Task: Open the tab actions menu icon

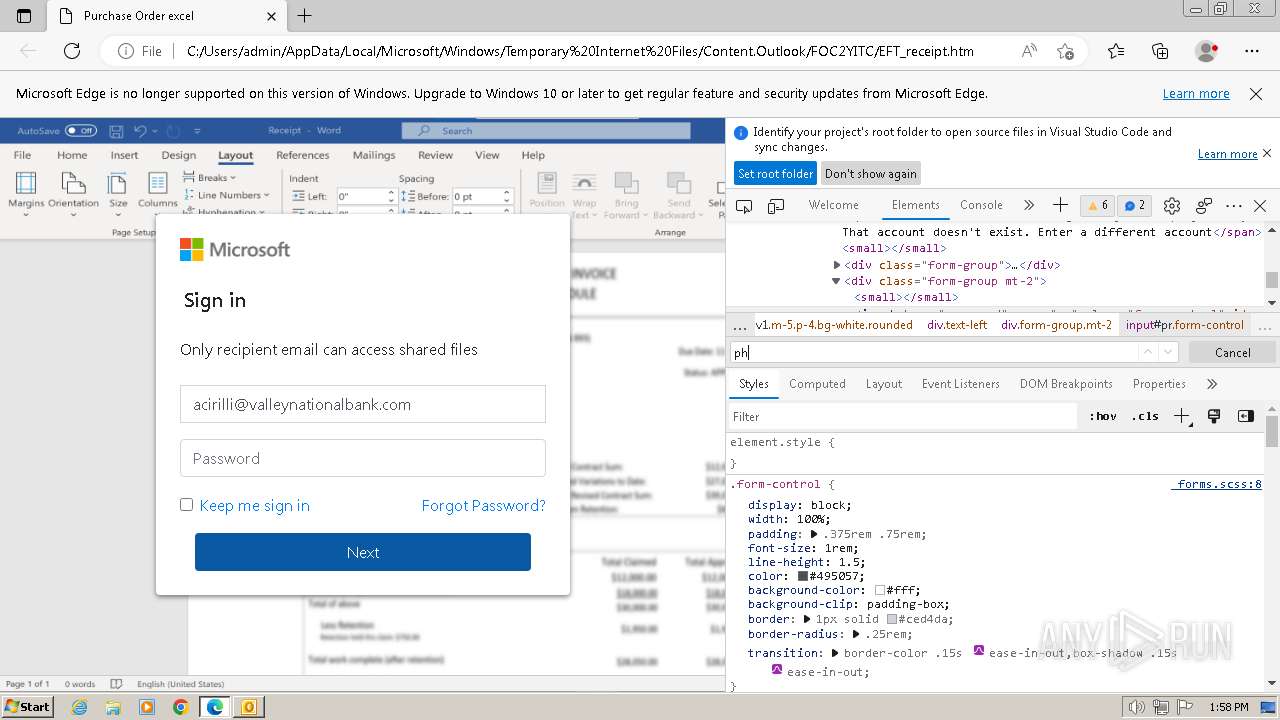Action: [24, 16]
